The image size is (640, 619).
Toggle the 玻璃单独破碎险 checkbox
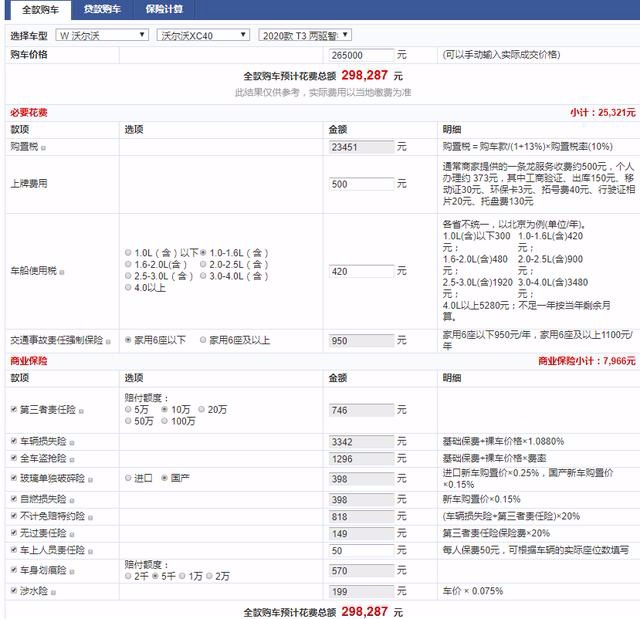coord(14,478)
